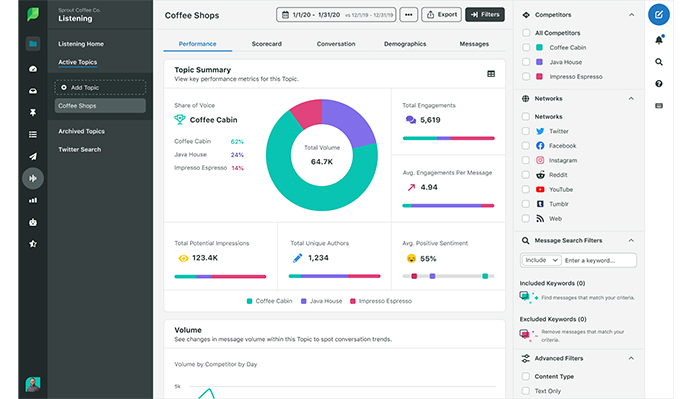
Task: Click the Export button
Action: (442, 15)
